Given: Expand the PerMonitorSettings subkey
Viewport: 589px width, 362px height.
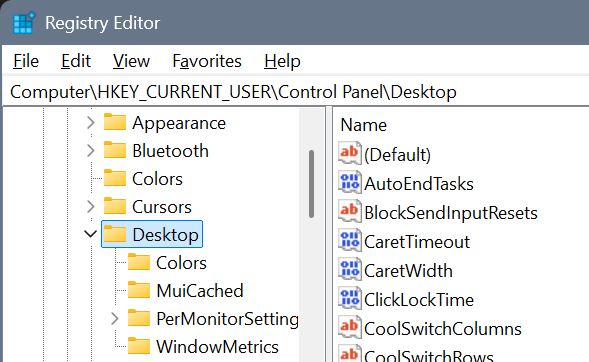Looking at the screenshot, I should tap(115, 318).
